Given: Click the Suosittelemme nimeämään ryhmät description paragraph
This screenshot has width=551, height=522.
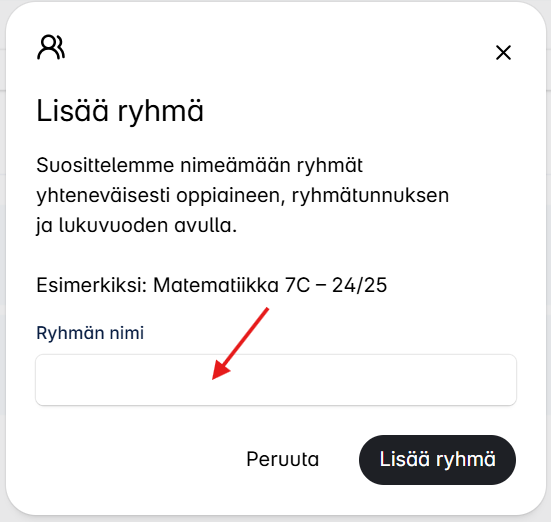Looking at the screenshot, I should 242,195.
